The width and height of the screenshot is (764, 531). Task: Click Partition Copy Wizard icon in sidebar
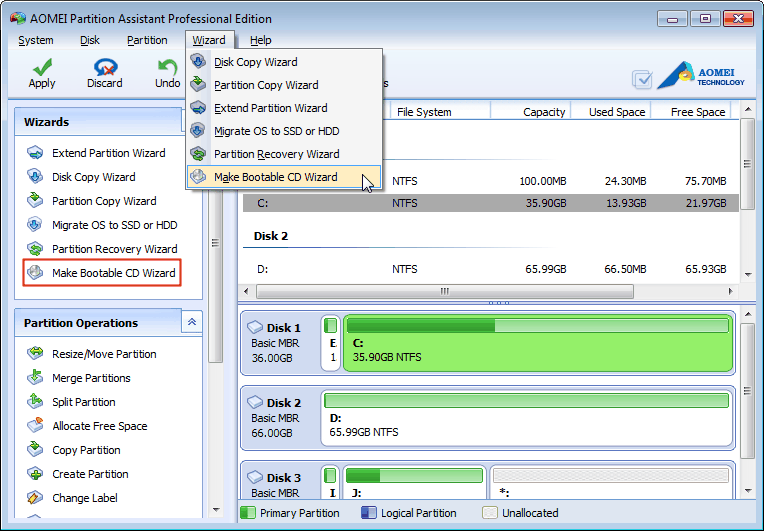pos(35,201)
